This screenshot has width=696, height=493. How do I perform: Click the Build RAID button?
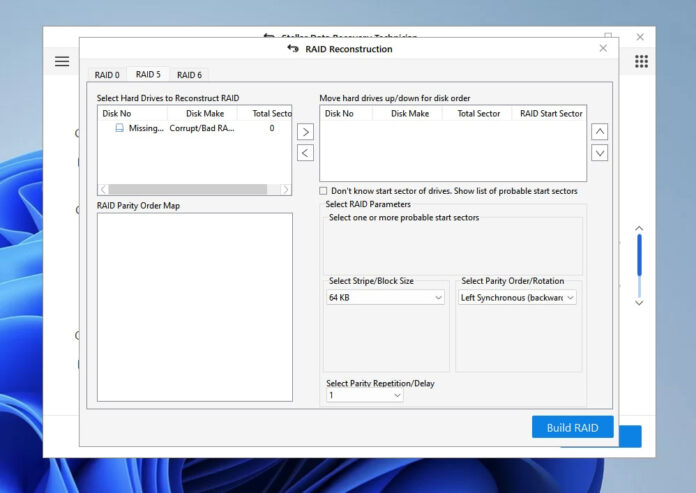pos(572,427)
